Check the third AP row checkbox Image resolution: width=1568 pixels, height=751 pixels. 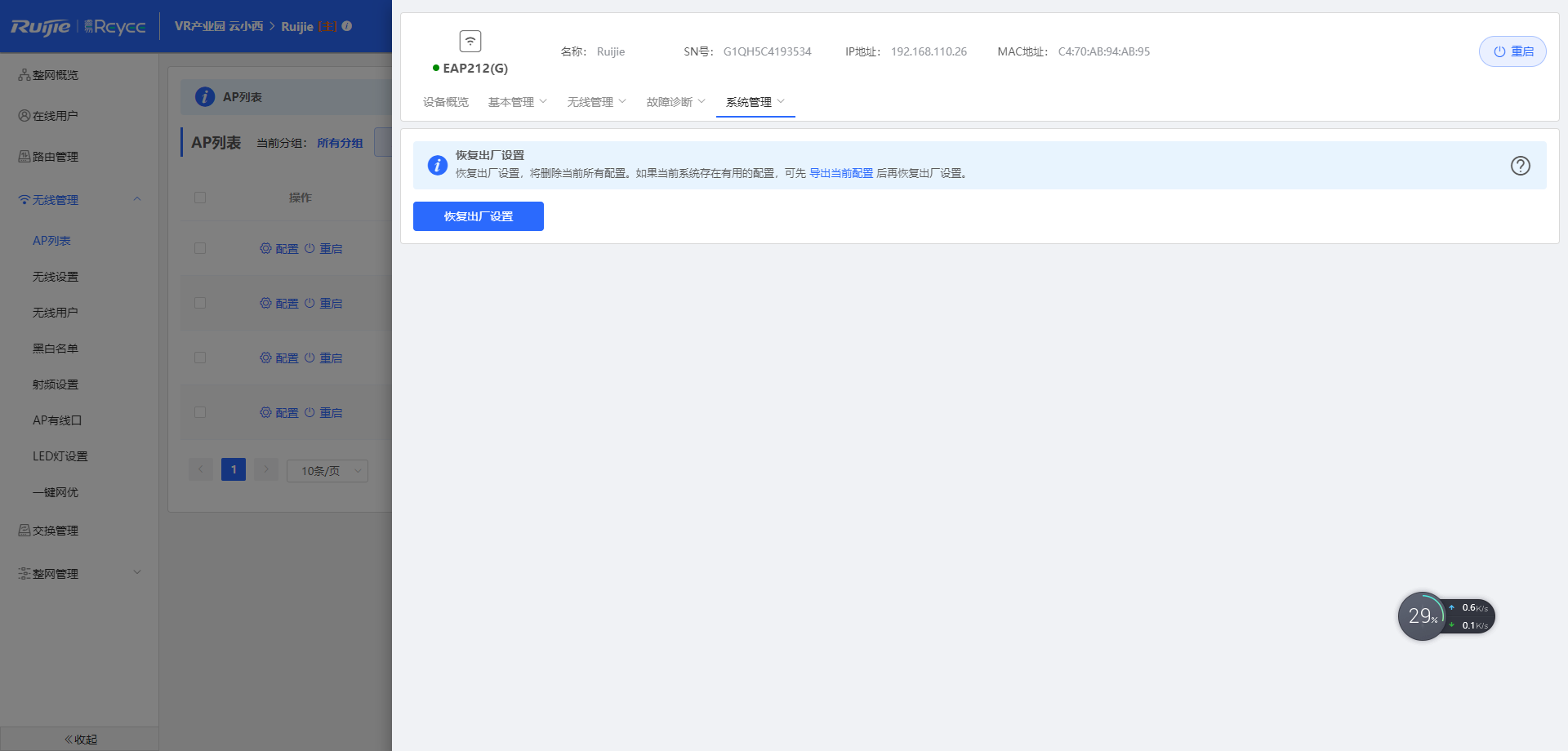click(200, 358)
